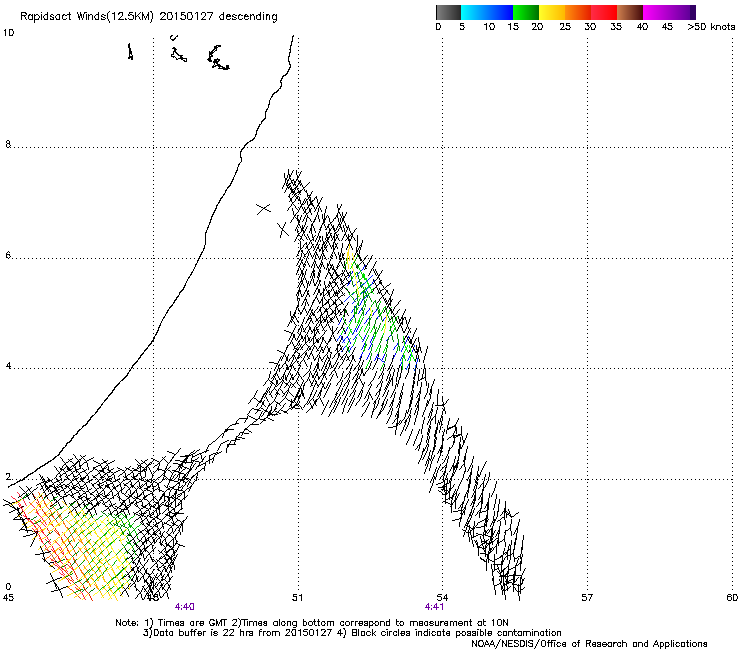Click the longitude '54' axis label
The height and width of the screenshot is (650, 740).
point(442,598)
